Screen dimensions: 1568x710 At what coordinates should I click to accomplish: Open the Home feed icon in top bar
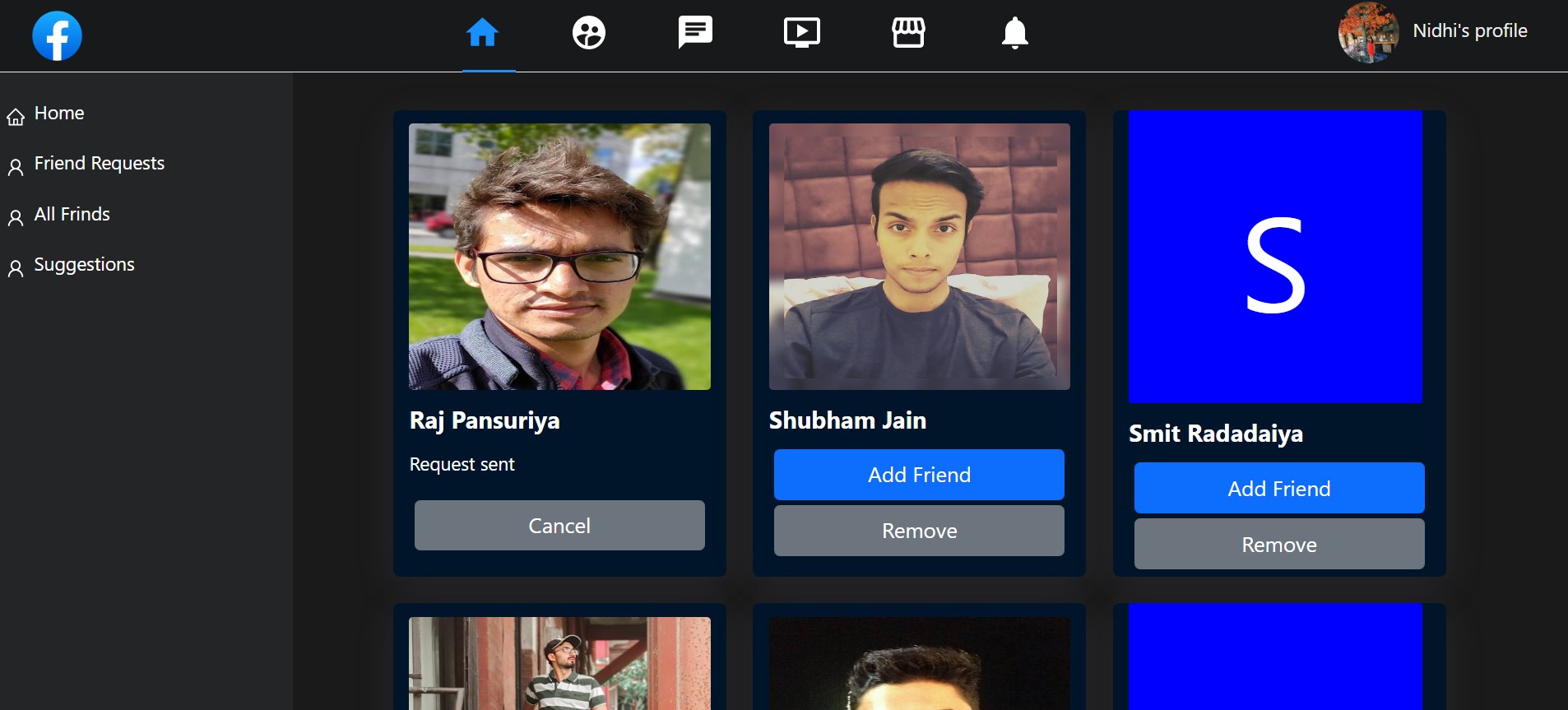click(x=482, y=33)
